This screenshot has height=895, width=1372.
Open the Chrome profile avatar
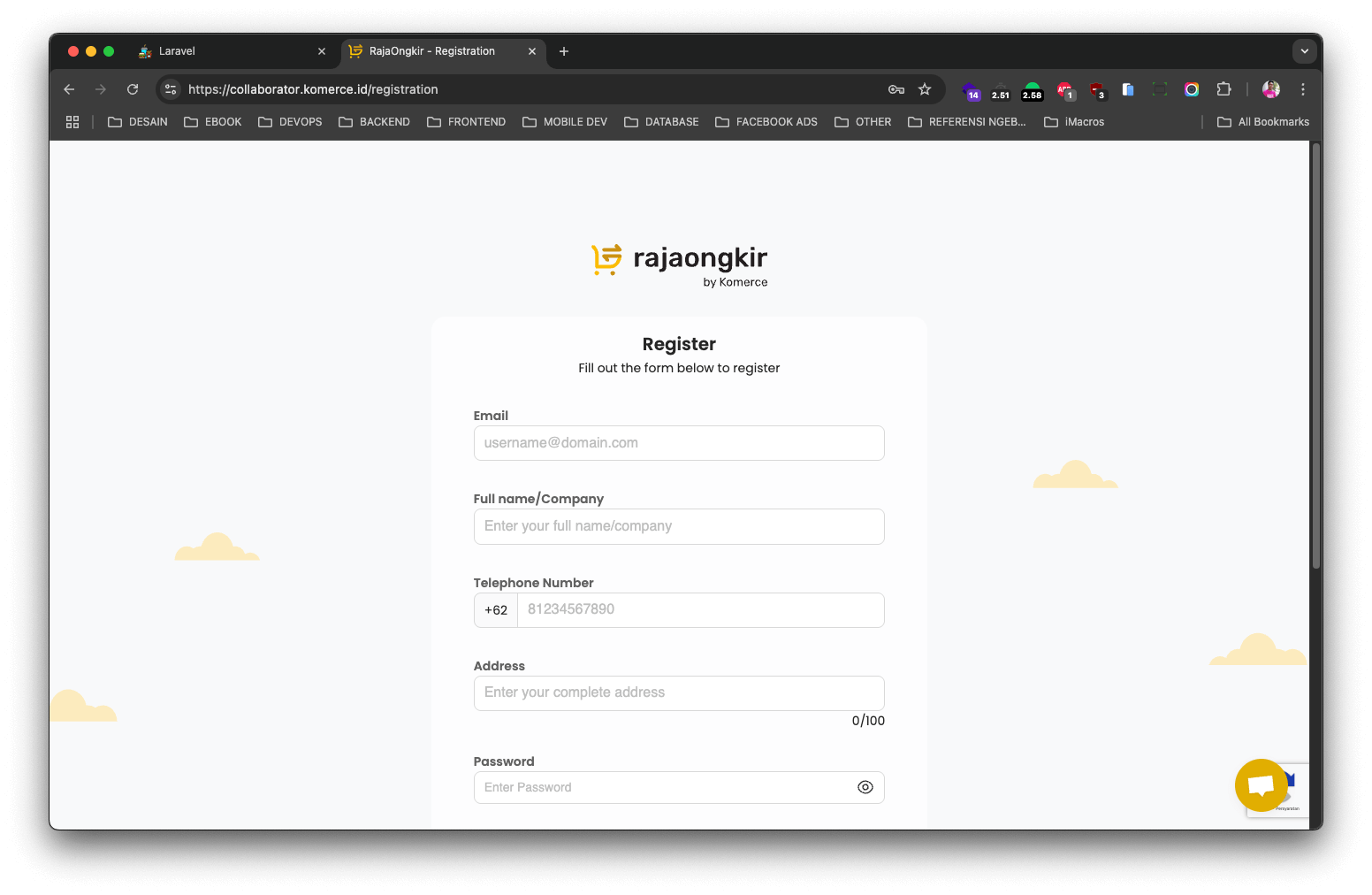pyautogui.click(x=1271, y=89)
